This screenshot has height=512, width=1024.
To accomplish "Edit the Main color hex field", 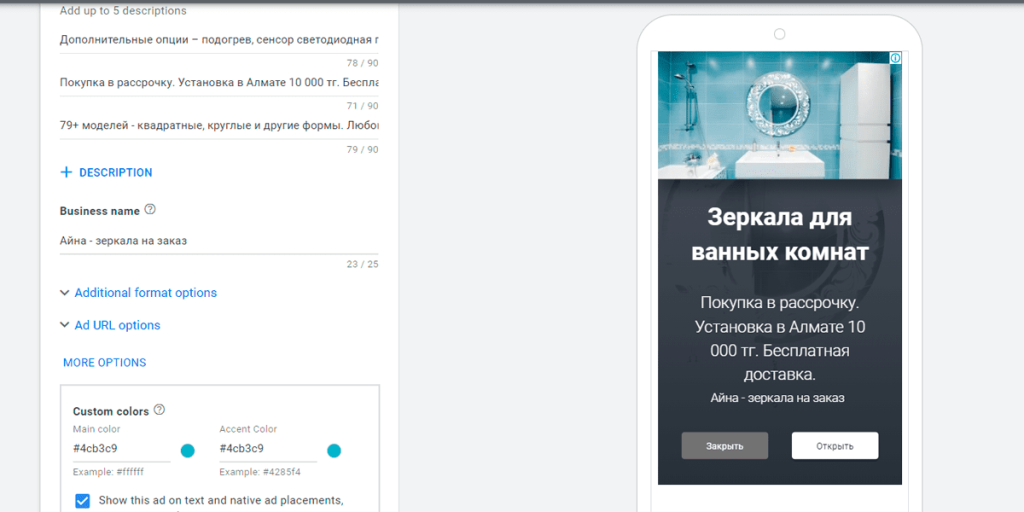I will click(120, 449).
